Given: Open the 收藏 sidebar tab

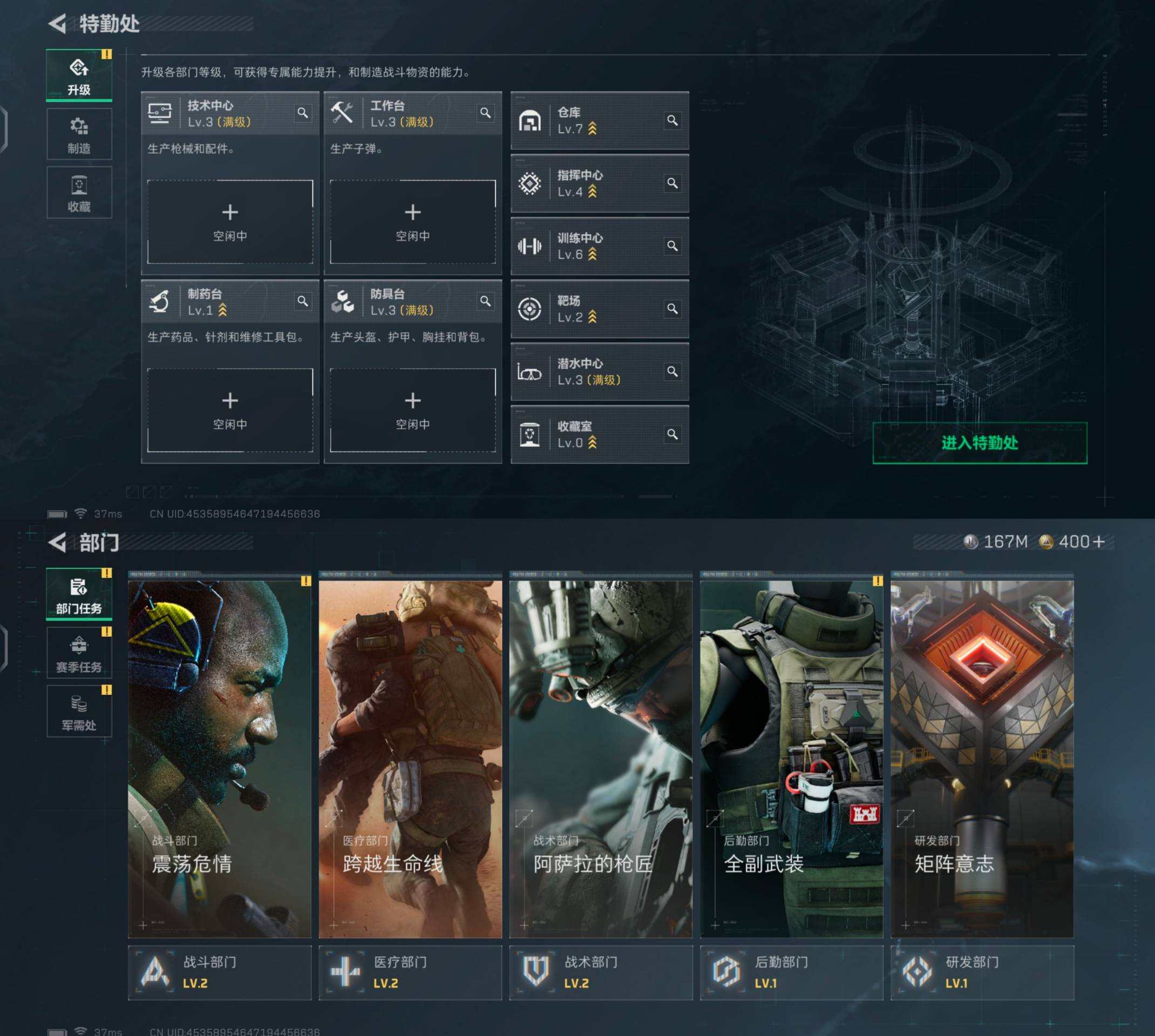Looking at the screenshot, I should click(x=79, y=193).
